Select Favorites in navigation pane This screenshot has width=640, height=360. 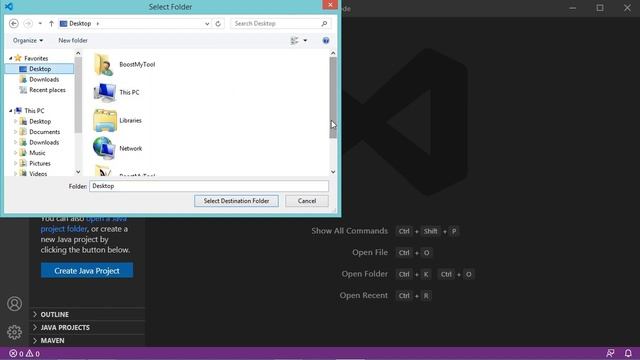coord(36,58)
